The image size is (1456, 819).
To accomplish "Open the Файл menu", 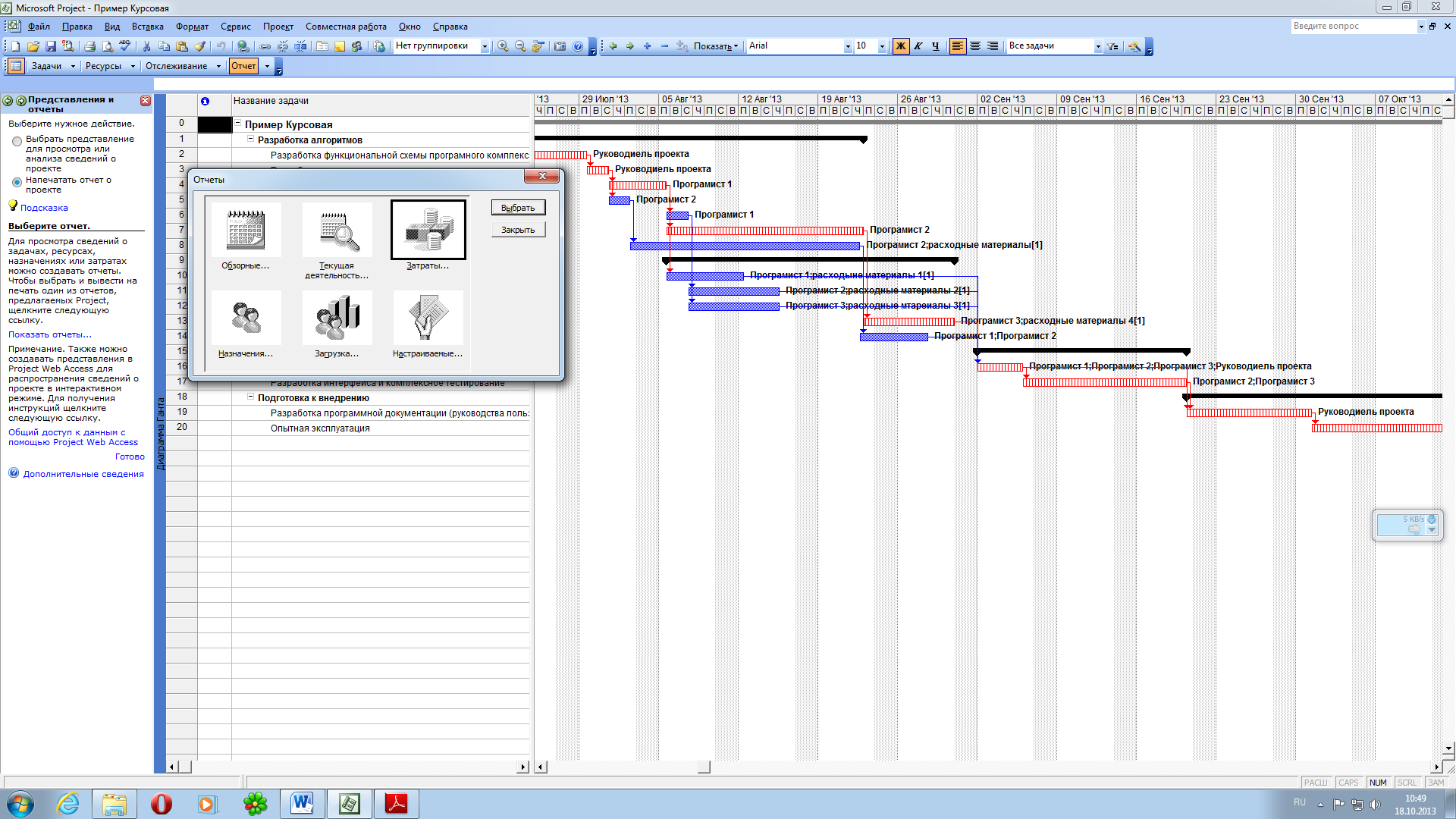I will coord(39,27).
